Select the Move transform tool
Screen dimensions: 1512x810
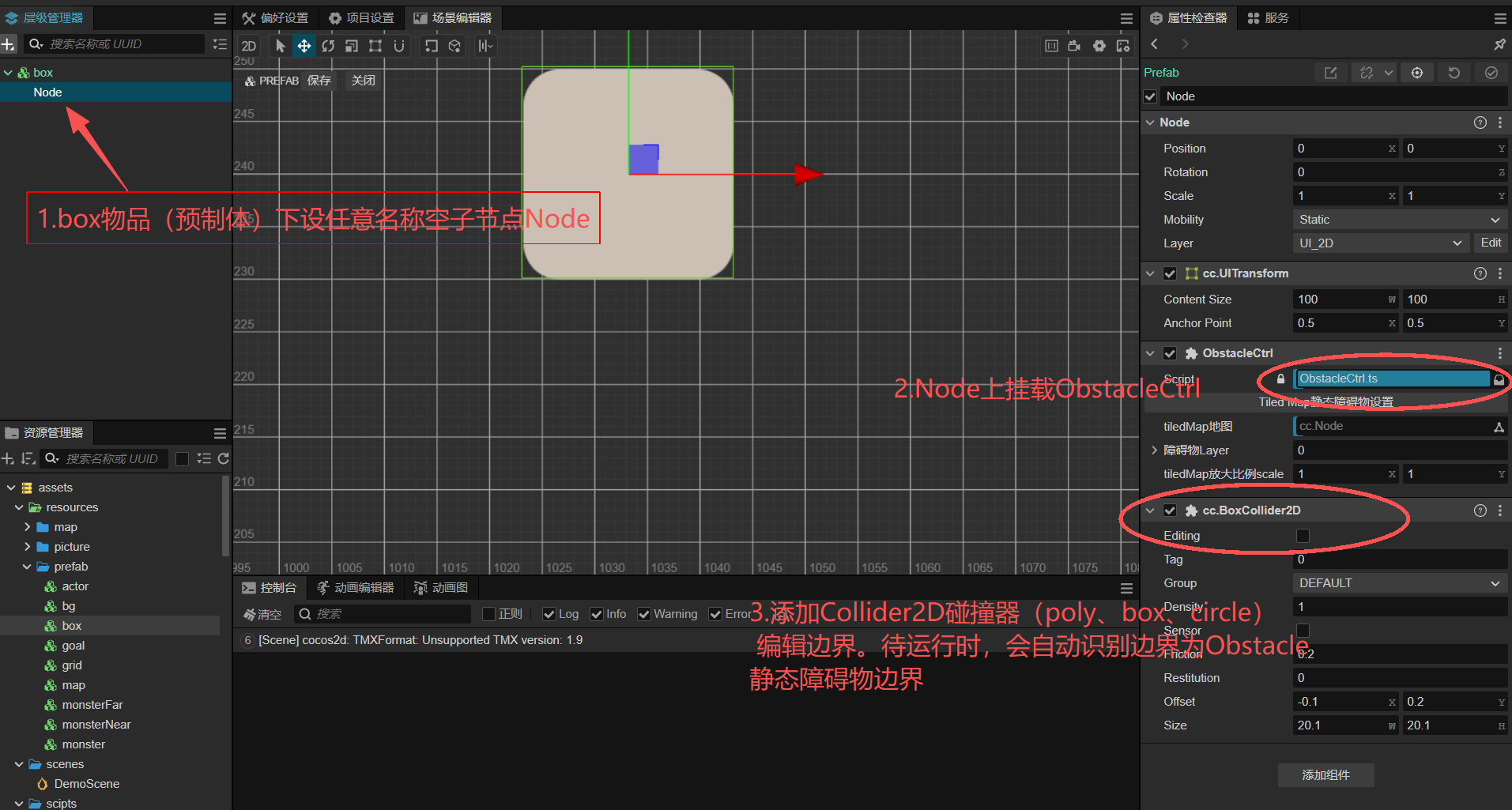click(304, 46)
